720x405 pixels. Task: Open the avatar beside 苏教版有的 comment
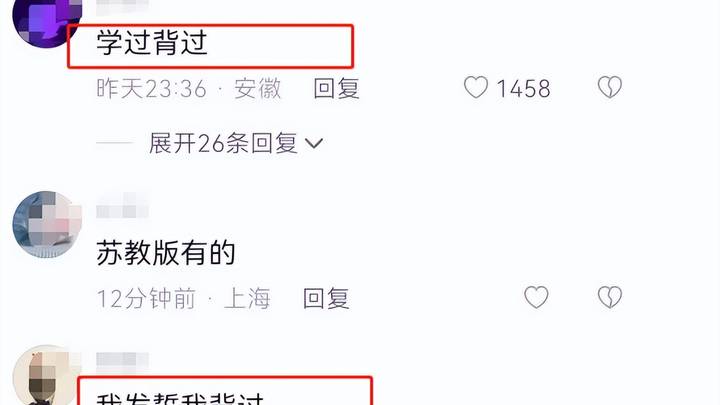(x=47, y=224)
